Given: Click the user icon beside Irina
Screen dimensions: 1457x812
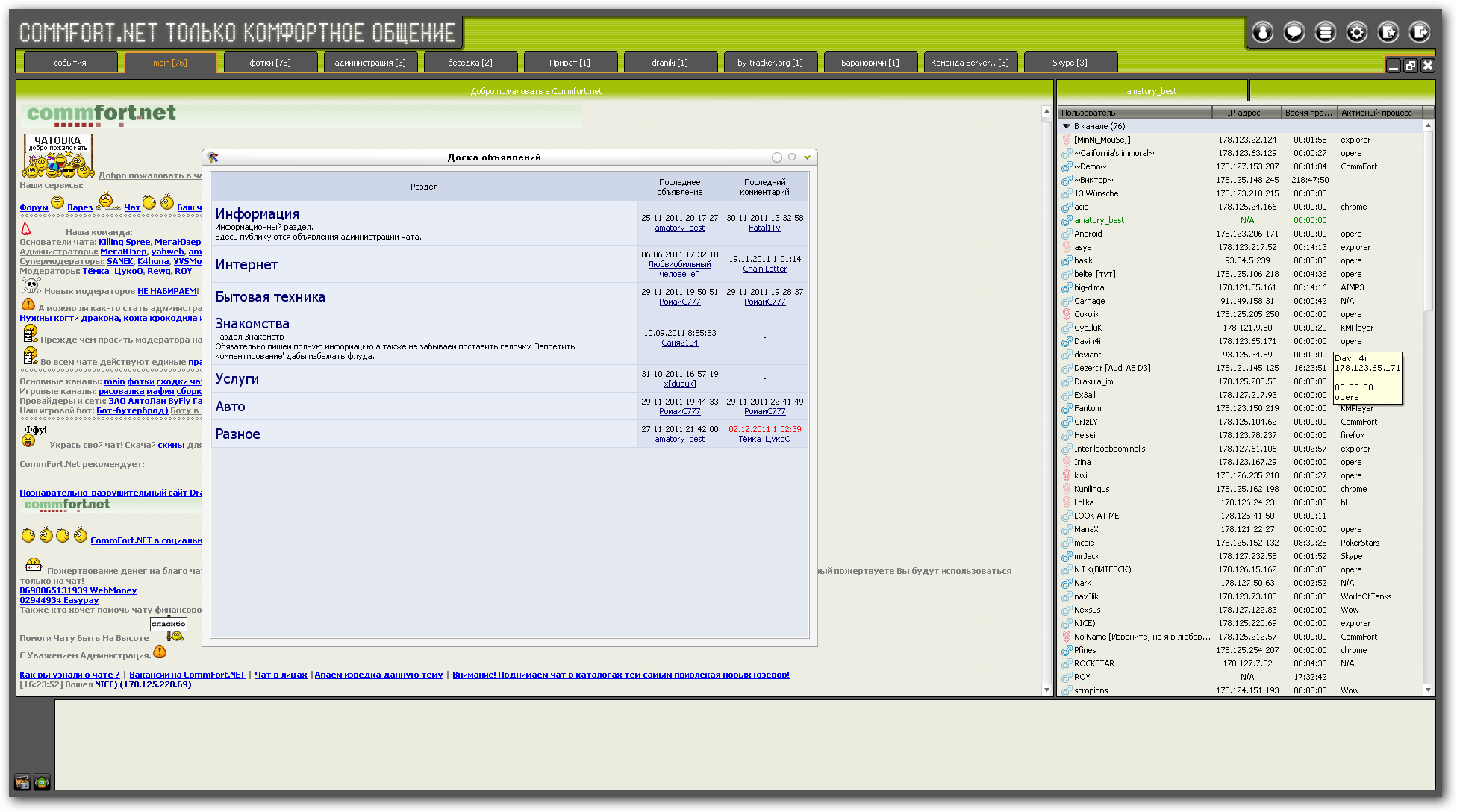Looking at the screenshot, I should coord(1067,462).
